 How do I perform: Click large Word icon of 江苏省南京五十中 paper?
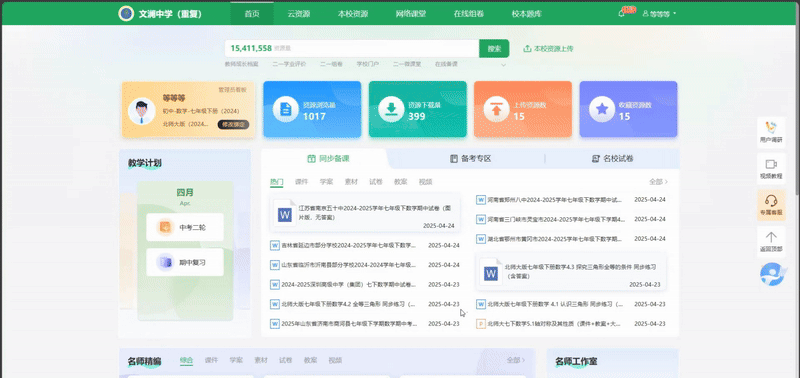pyautogui.click(x=285, y=213)
